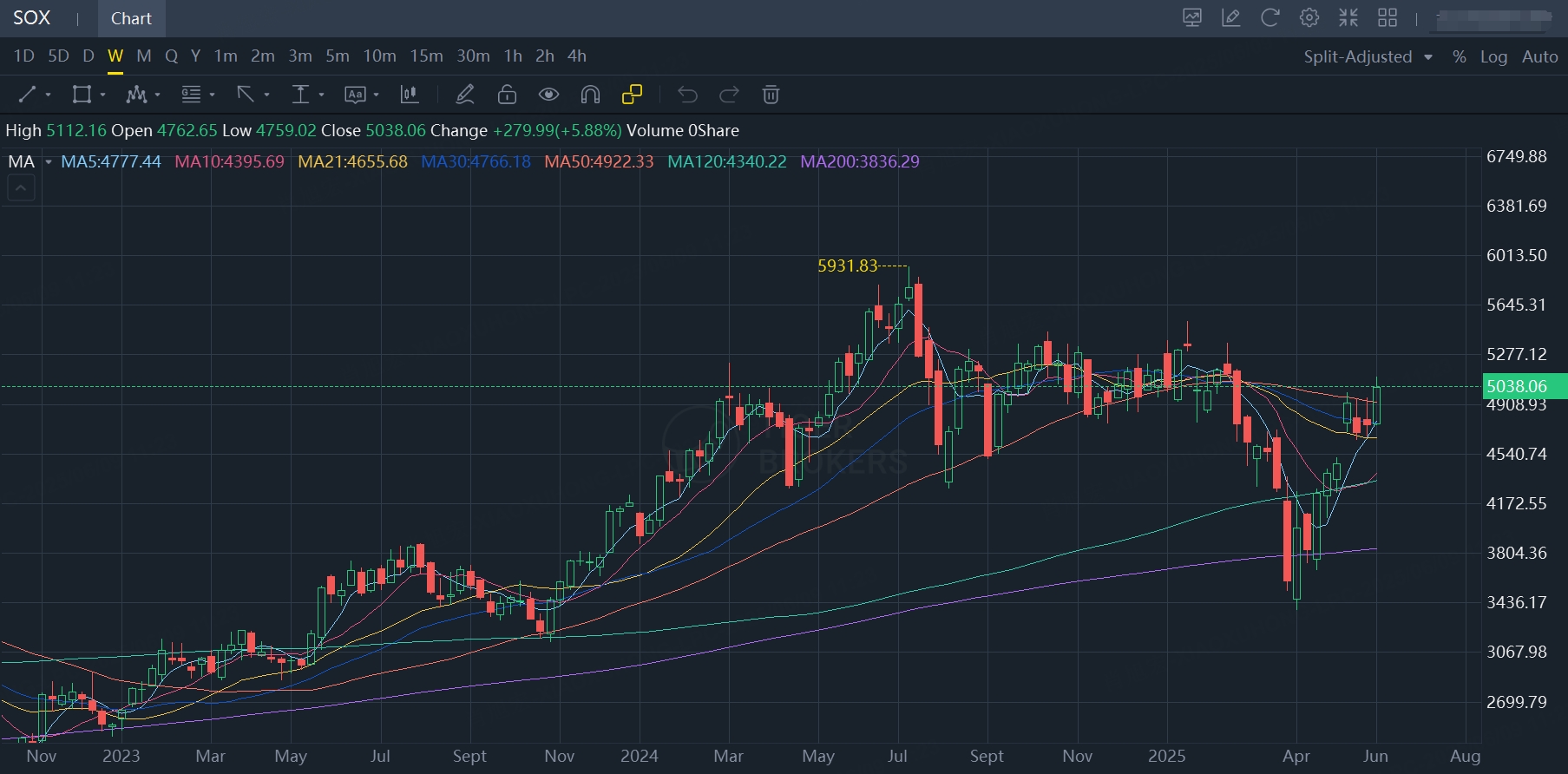
Task: Click the 2025 label on time axis
Action: (1167, 757)
